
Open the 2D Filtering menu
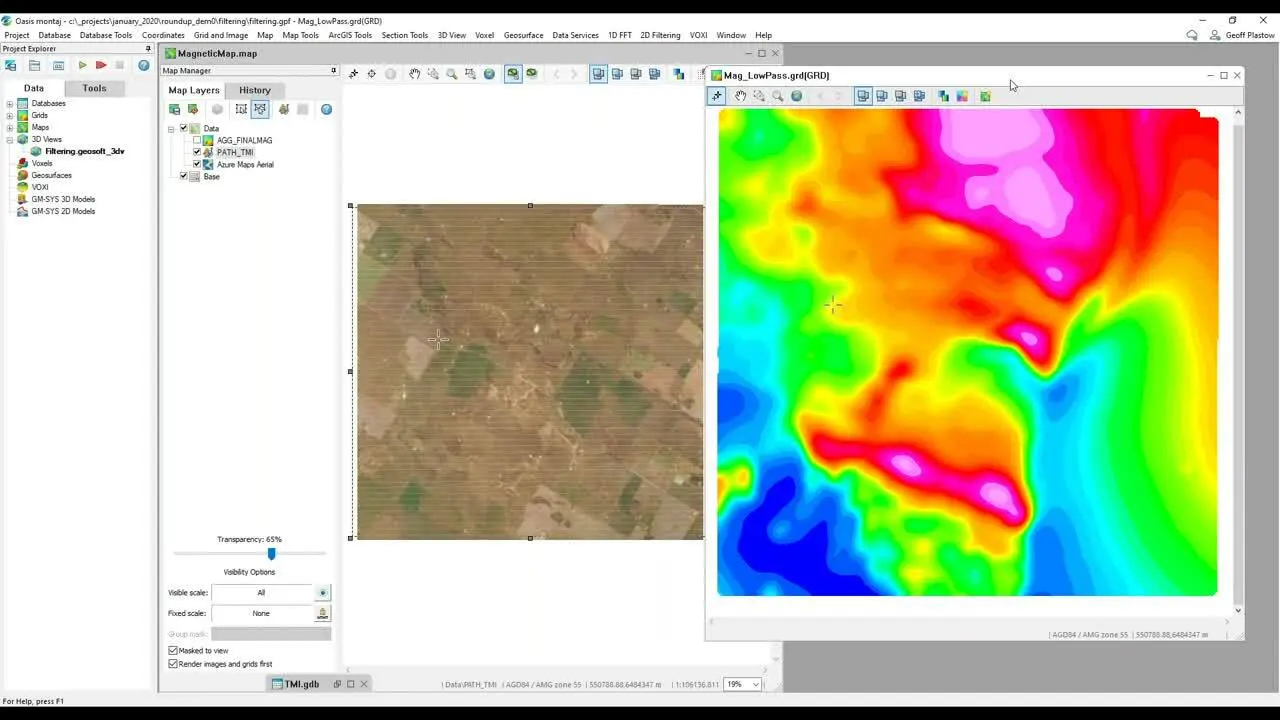pos(660,35)
